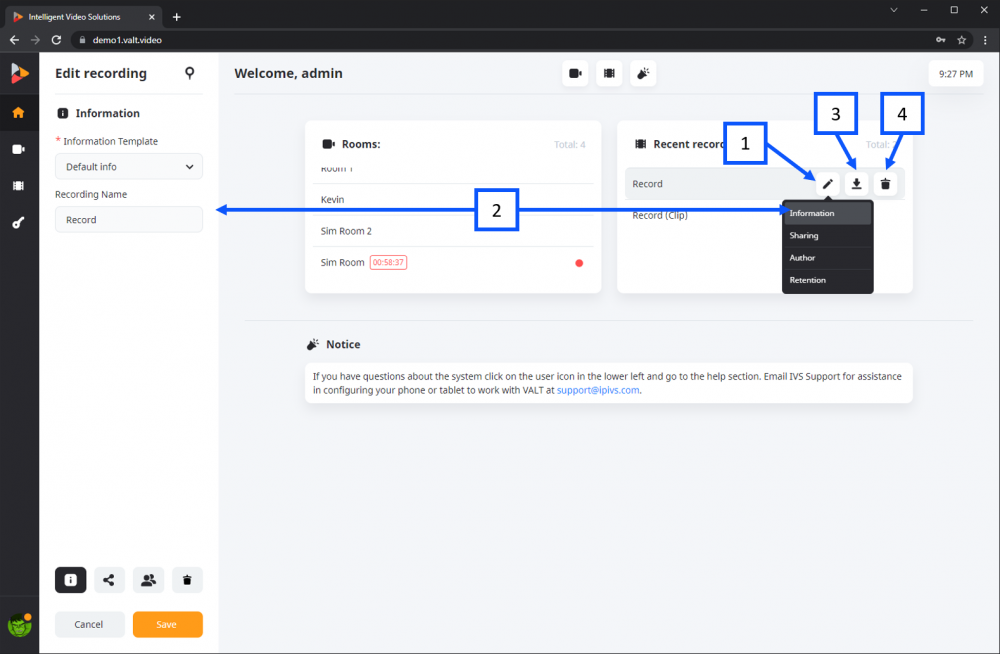This screenshot has height=654, width=1000.
Task: Choose Sharing from the edit menu
Action: pos(827,235)
